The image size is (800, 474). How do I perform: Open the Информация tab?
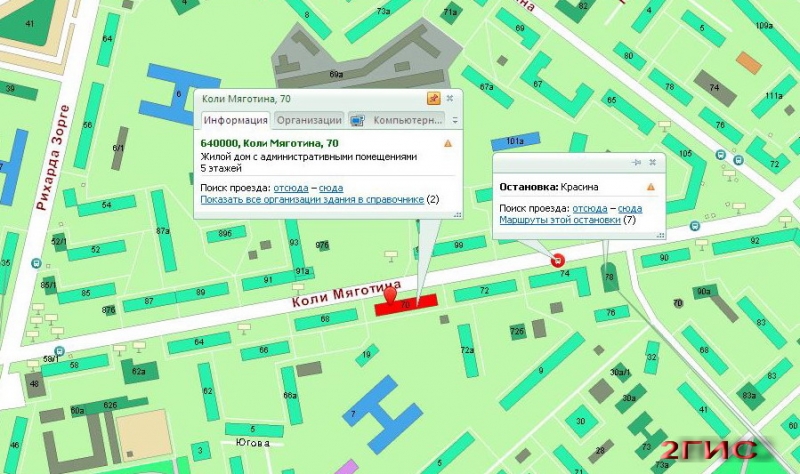coord(235,120)
